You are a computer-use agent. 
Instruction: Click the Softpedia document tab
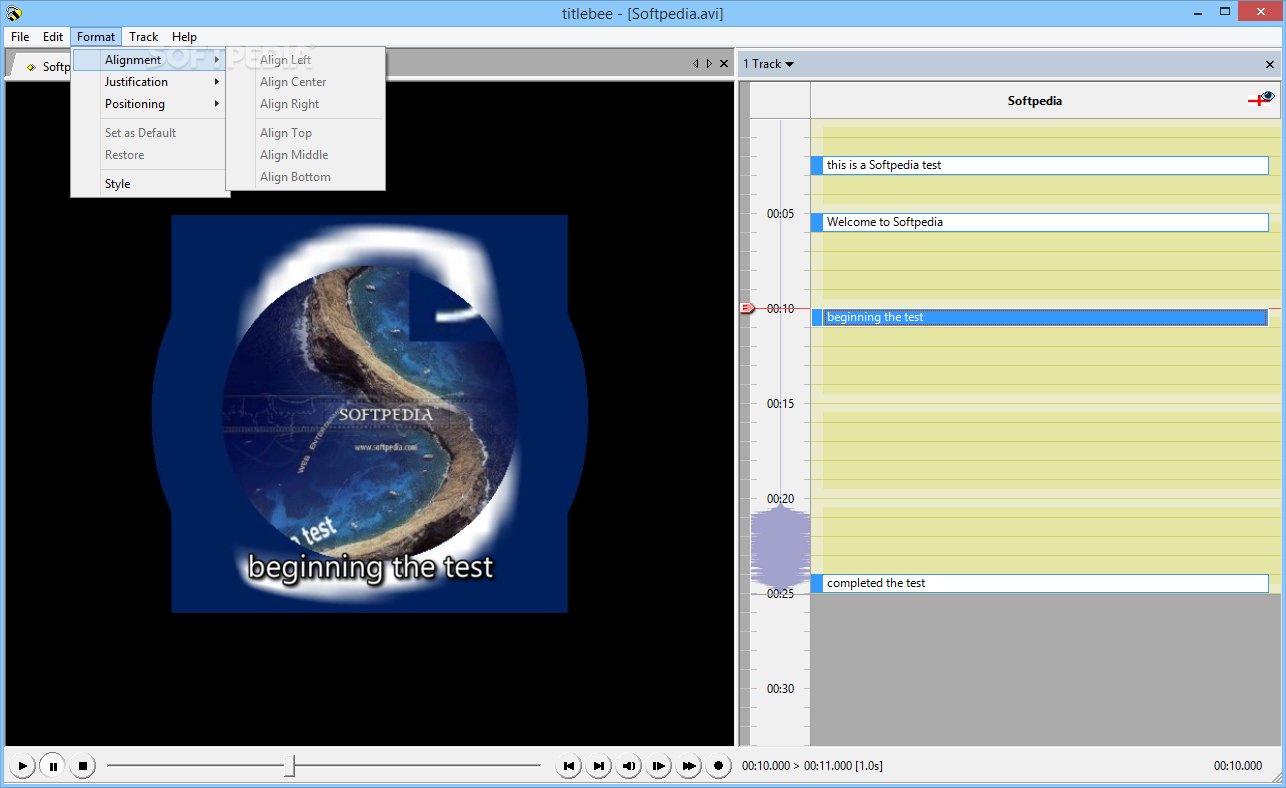44,67
